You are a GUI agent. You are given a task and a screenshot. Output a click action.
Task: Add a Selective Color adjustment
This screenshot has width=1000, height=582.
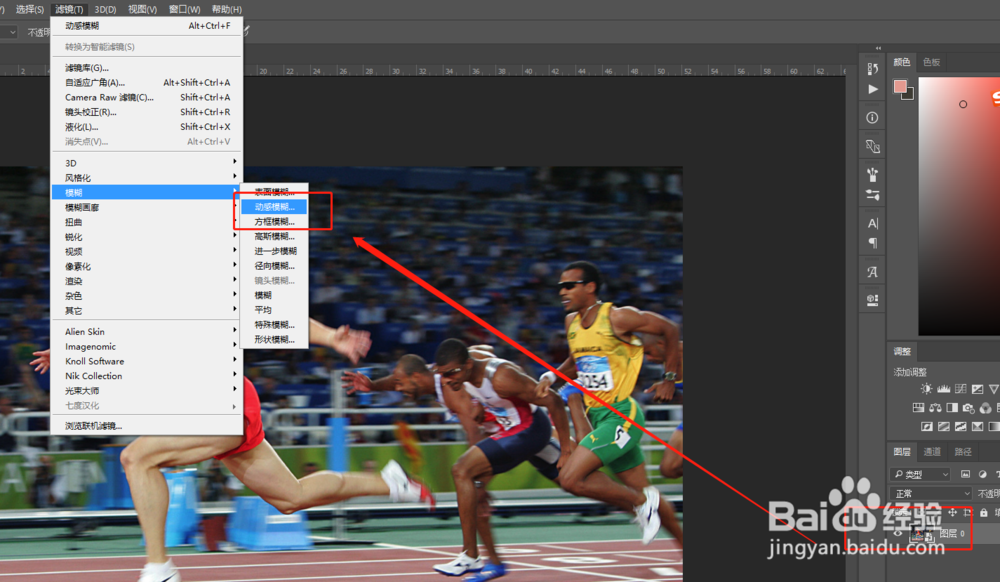978,426
